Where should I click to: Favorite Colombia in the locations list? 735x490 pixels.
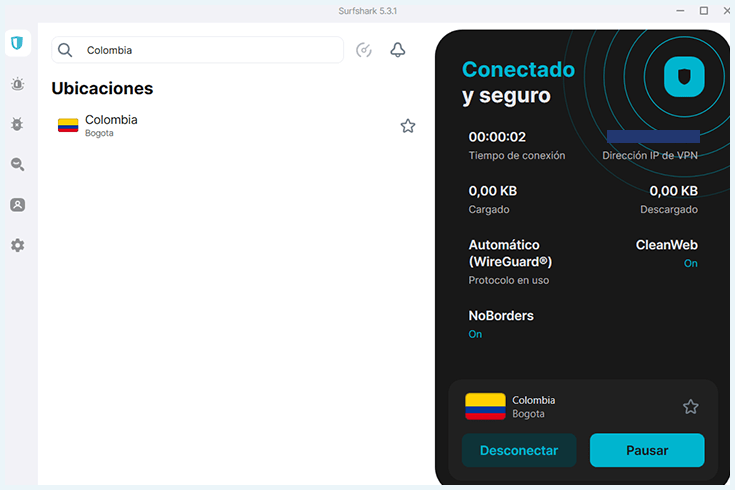[408, 126]
